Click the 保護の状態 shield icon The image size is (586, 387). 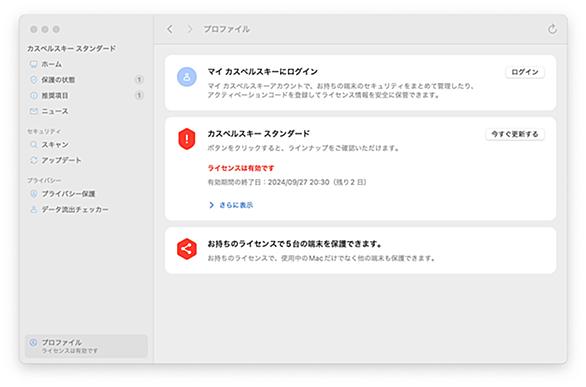(34, 80)
